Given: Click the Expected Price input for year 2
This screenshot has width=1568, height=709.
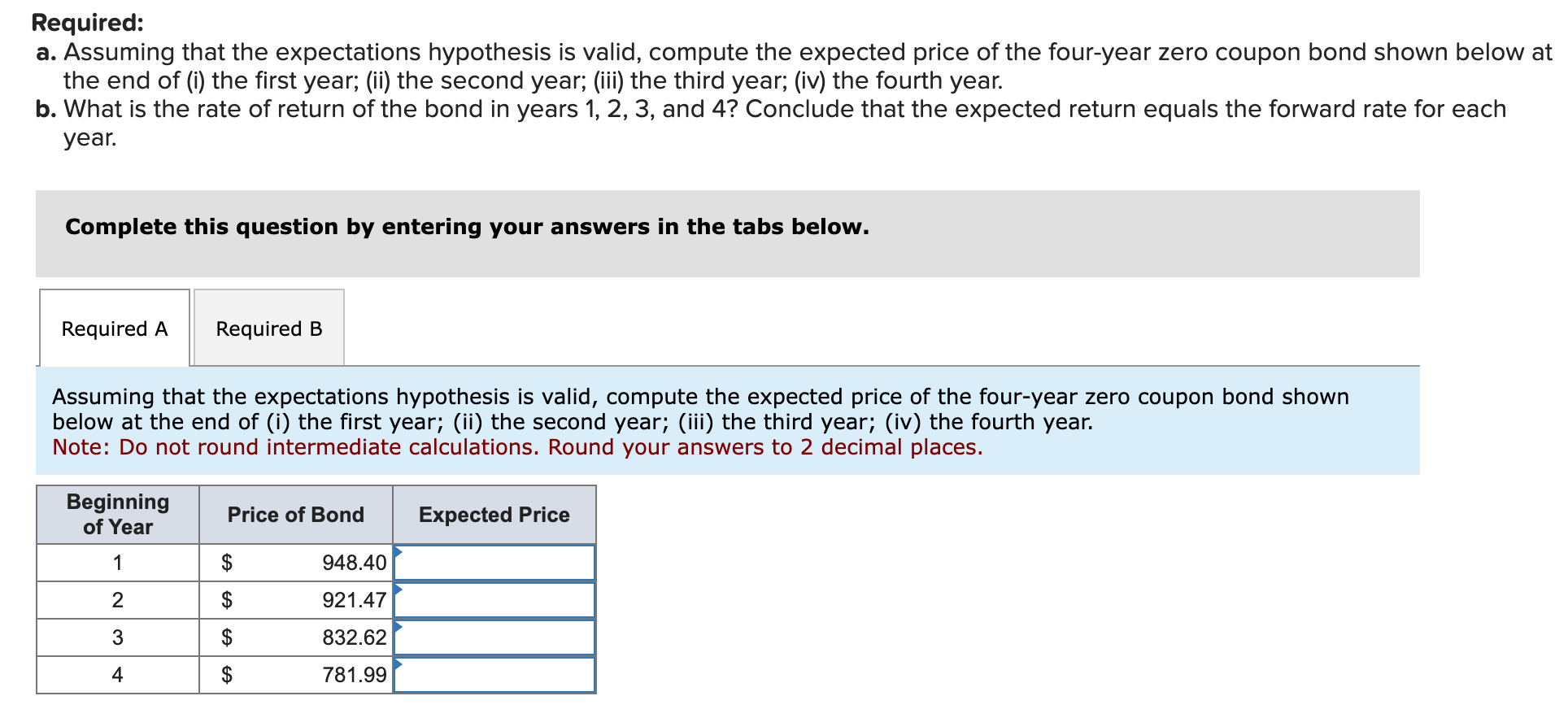Looking at the screenshot, I should pyautogui.click(x=494, y=600).
